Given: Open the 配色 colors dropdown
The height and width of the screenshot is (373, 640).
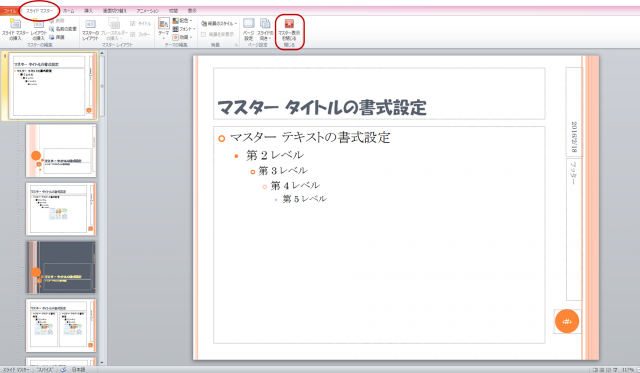Looking at the screenshot, I should (182, 21).
